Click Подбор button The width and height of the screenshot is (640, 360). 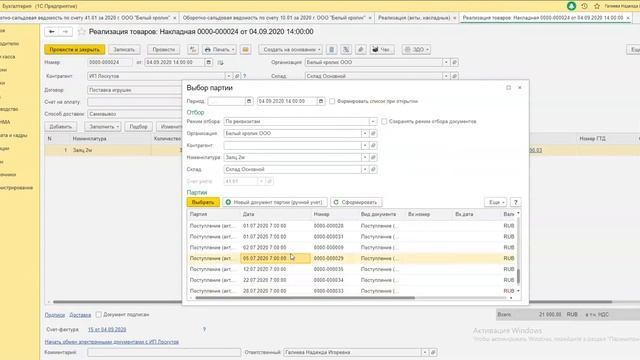[x=138, y=127]
